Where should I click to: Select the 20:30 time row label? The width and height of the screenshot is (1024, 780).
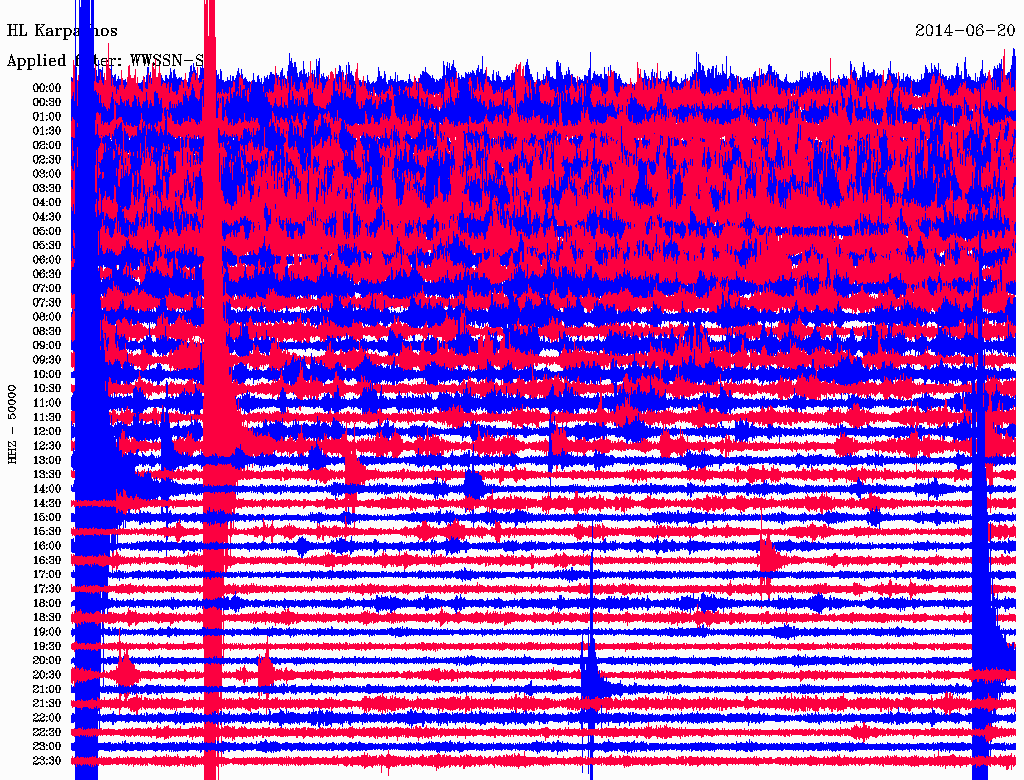tap(47, 675)
